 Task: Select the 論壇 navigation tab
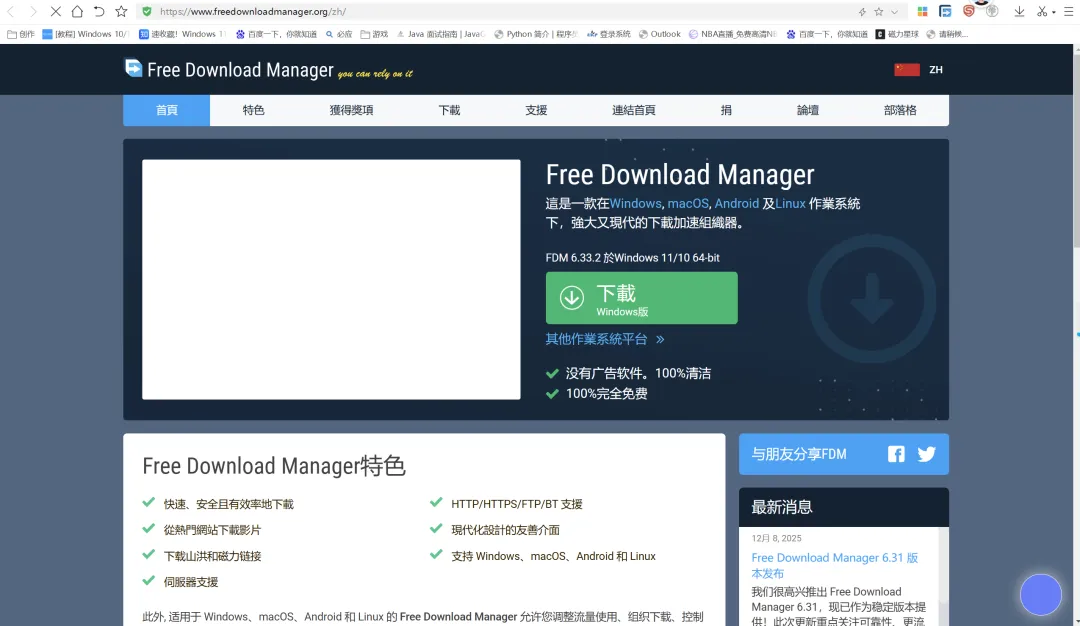click(x=808, y=110)
